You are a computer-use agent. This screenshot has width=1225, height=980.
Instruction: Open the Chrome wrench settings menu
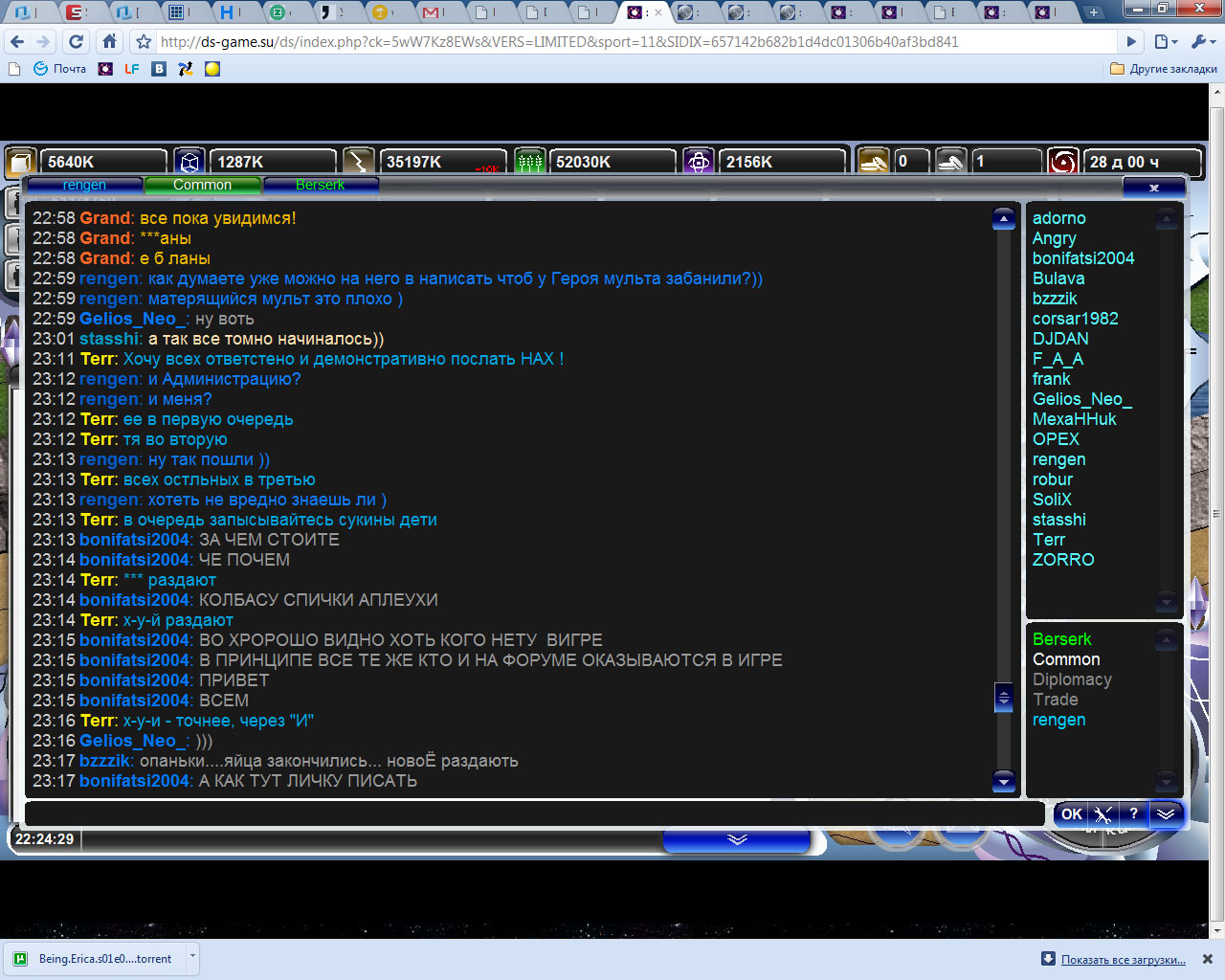(x=1200, y=42)
